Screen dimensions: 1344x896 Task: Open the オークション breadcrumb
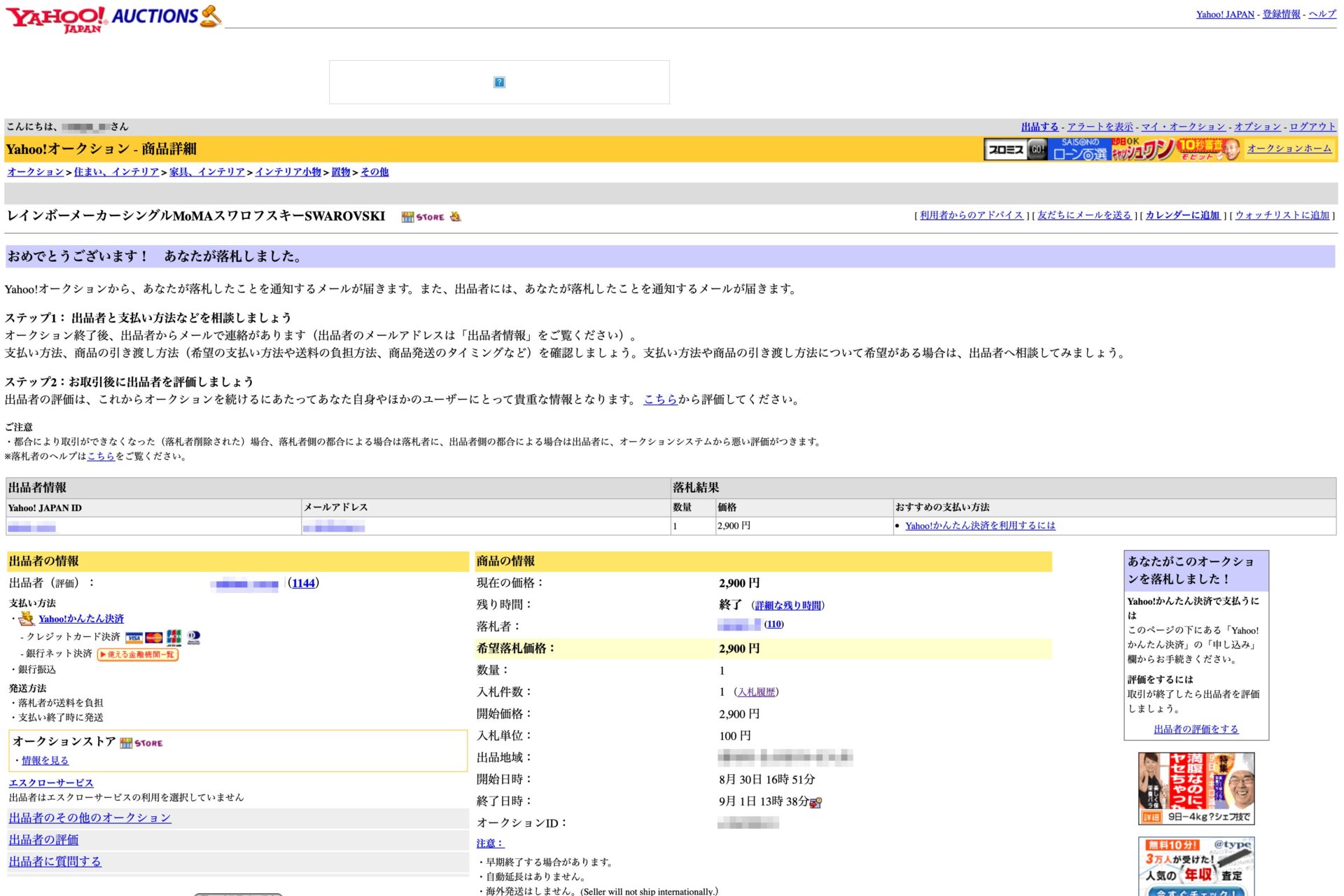[x=36, y=171]
